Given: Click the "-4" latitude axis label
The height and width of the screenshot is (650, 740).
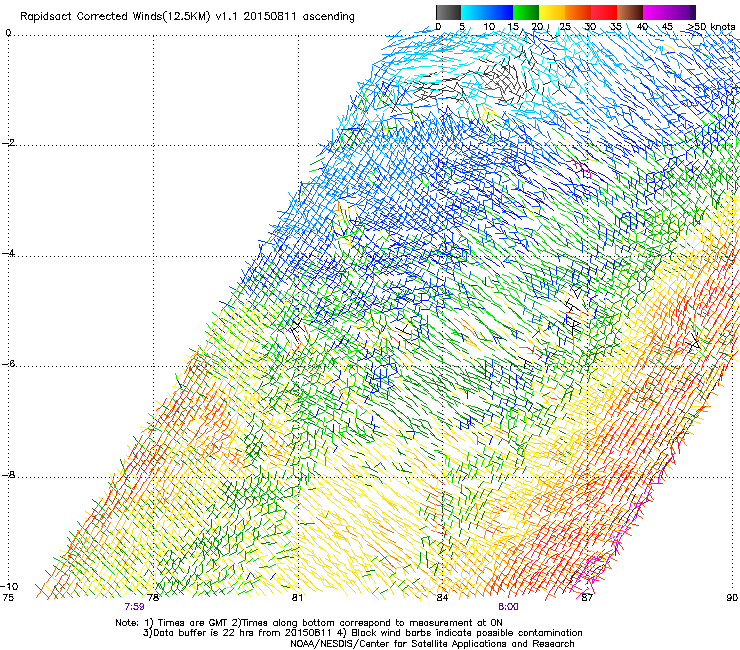Looking at the screenshot, I should coord(9,253).
